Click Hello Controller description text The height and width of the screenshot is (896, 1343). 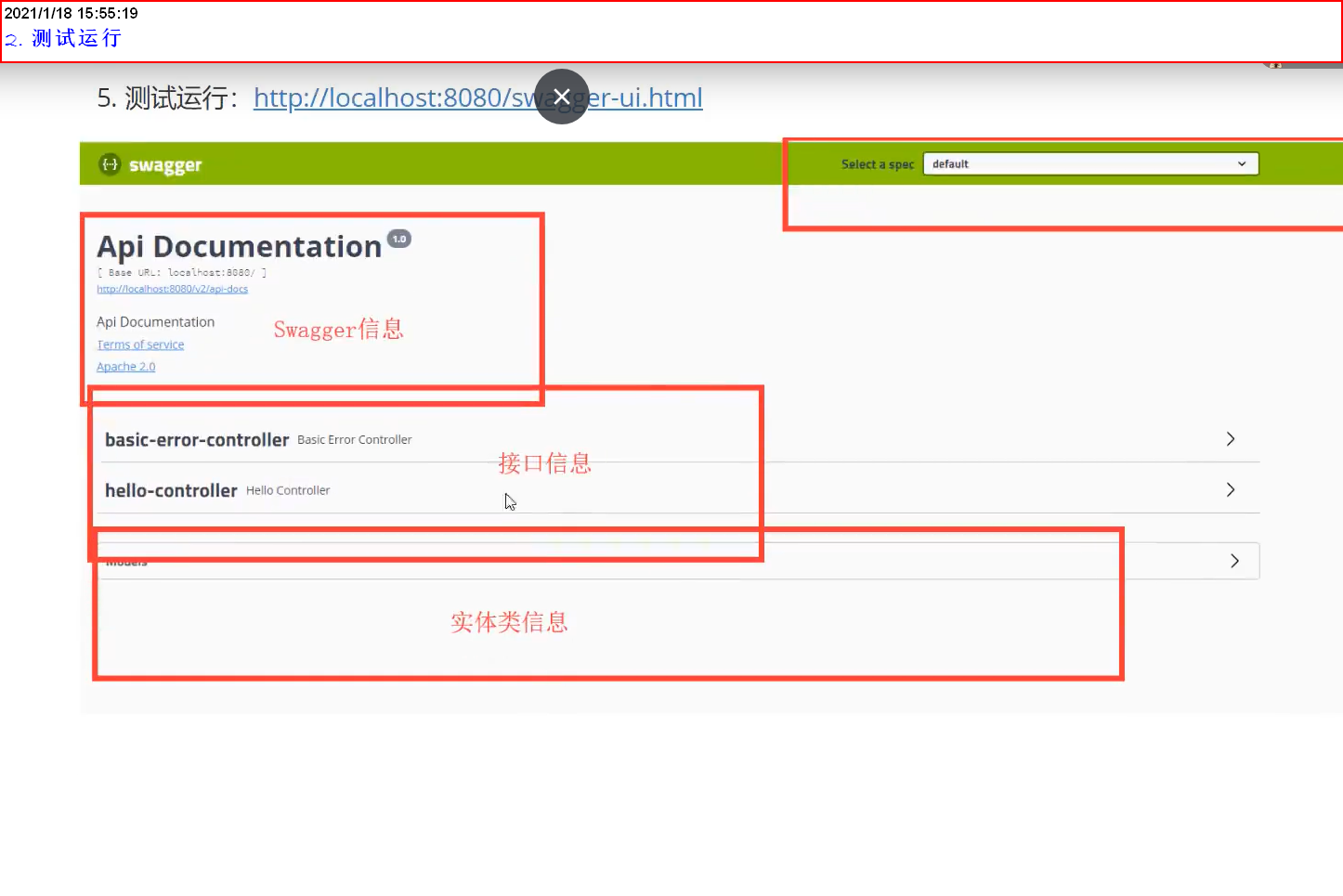click(x=288, y=490)
